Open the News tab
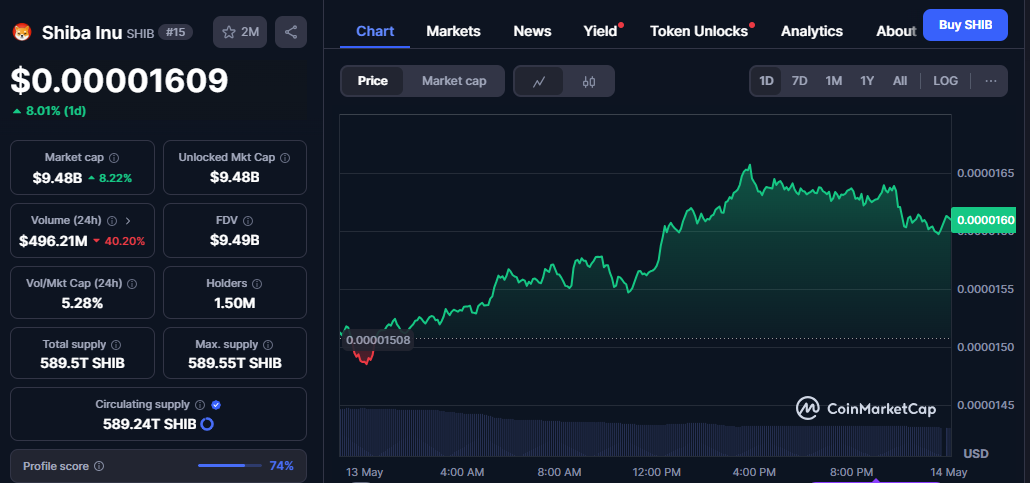Viewport: 1030px width, 483px height. (532, 31)
